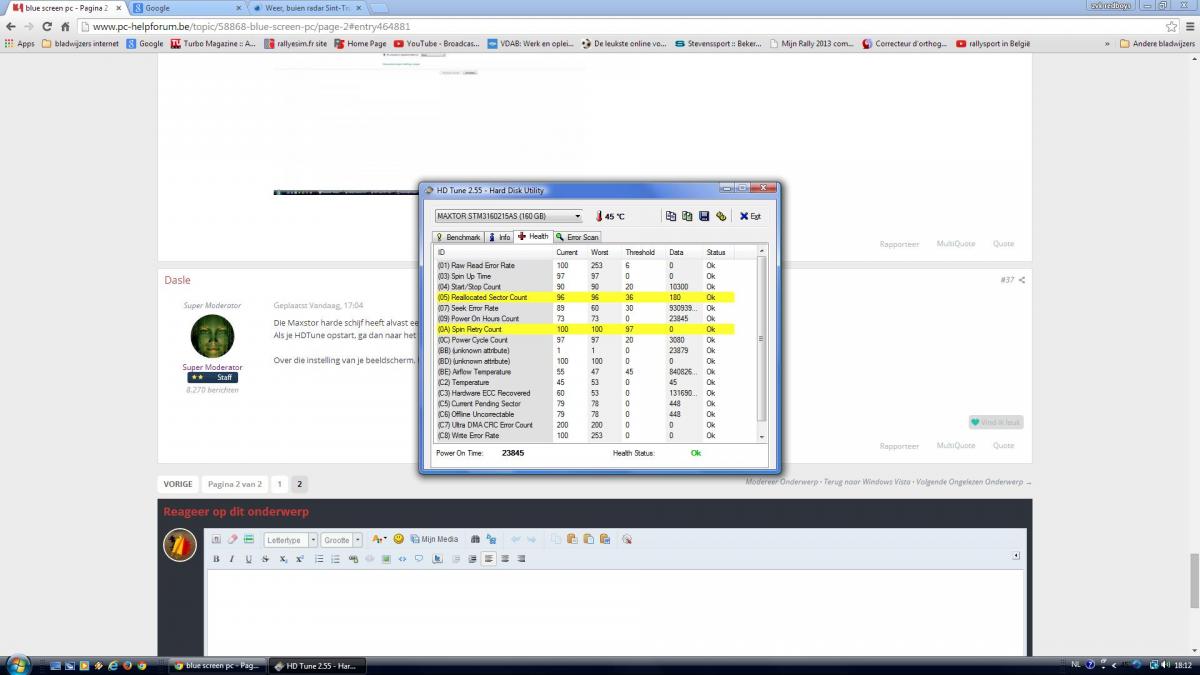
Task: Click the insert link icon in editor
Action: 353,559
